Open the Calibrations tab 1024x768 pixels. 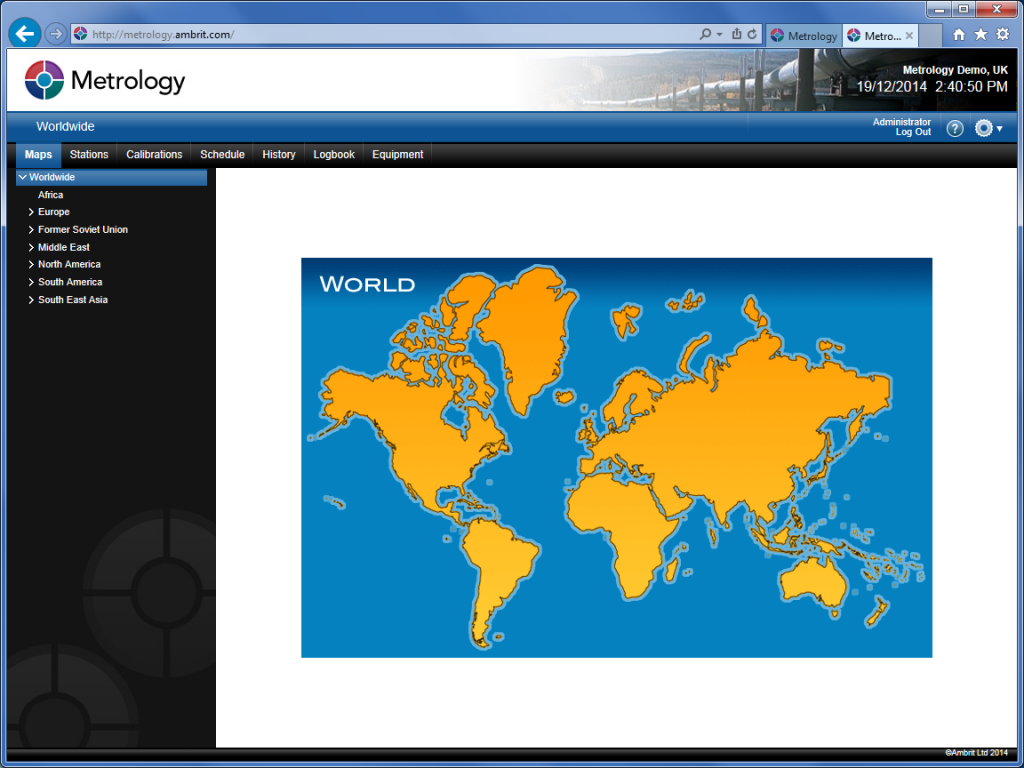[154, 154]
